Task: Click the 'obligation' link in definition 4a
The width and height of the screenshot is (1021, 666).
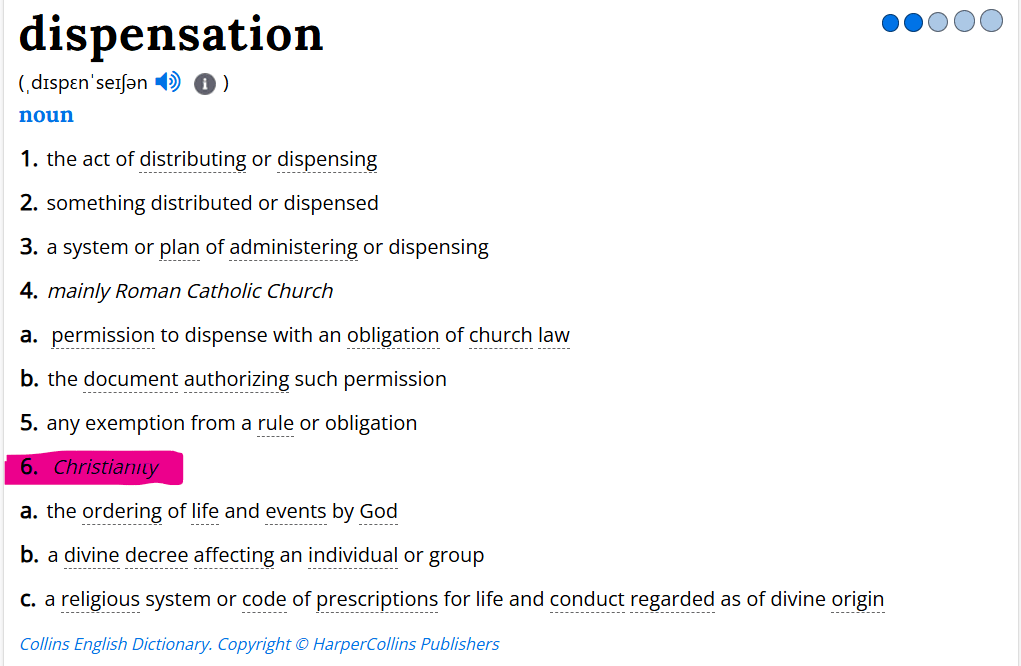Action: point(393,335)
